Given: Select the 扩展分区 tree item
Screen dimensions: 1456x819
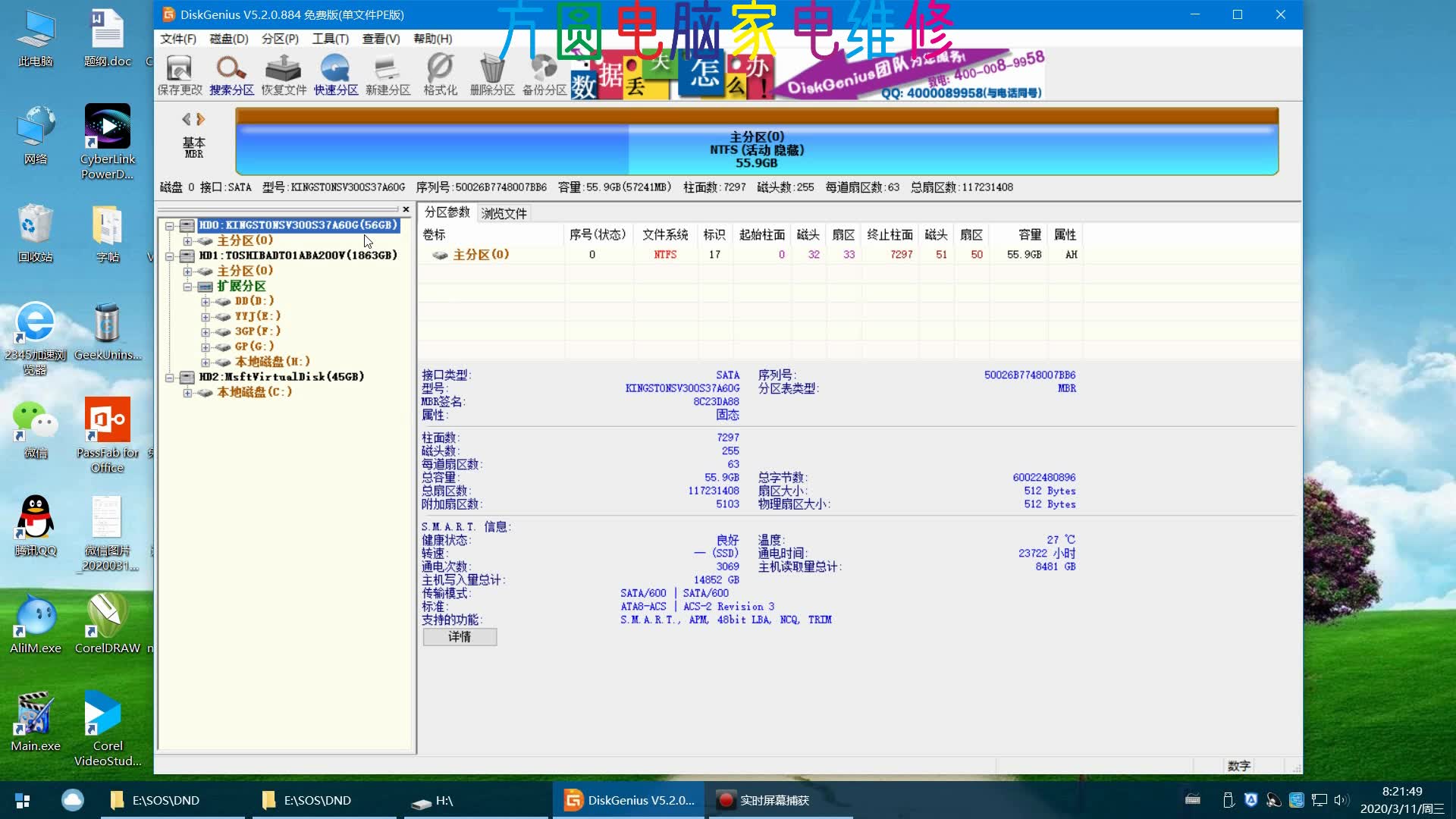Looking at the screenshot, I should point(241,286).
